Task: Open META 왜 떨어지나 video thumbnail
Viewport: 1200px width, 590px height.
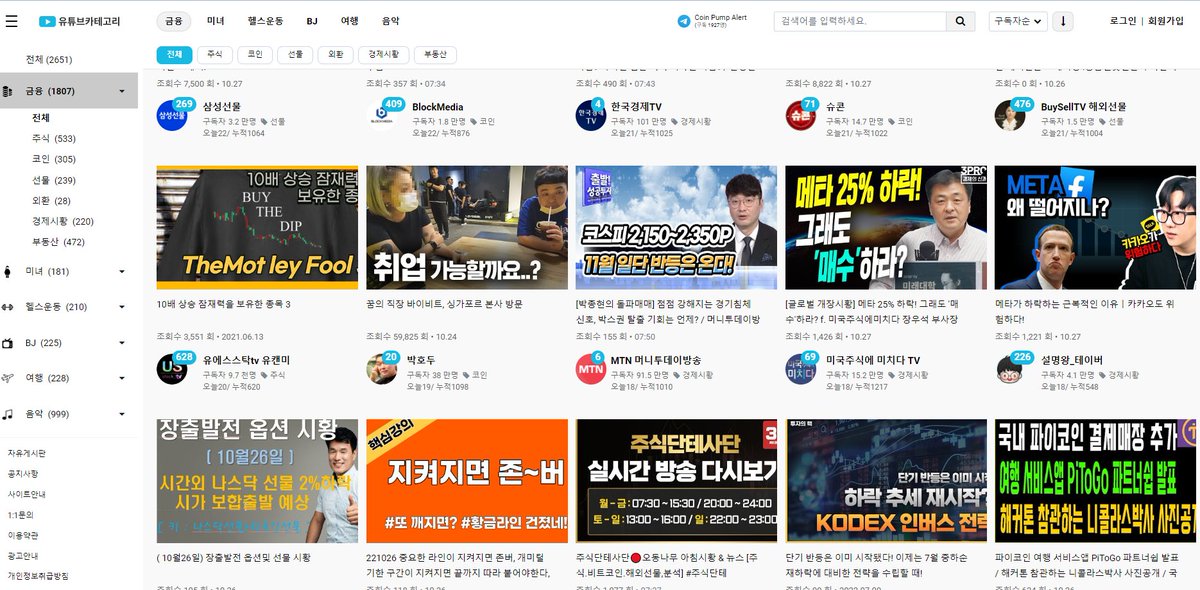Action: point(1095,227)
